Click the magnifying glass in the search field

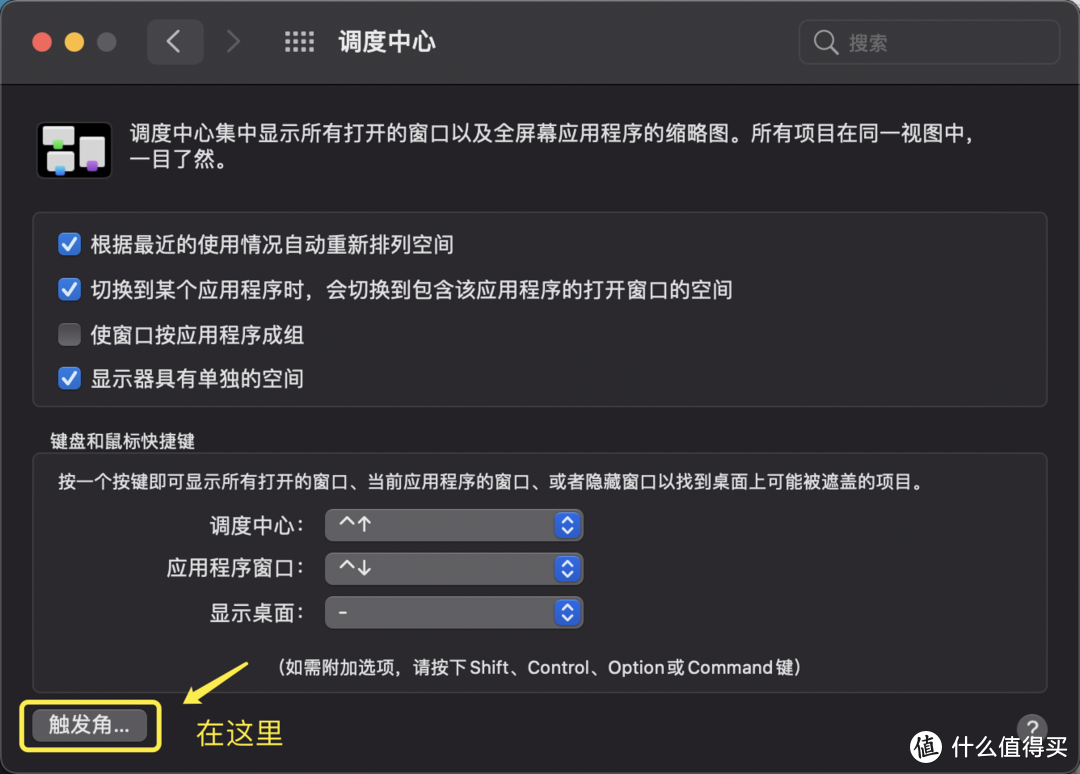(x=825, y=42)
